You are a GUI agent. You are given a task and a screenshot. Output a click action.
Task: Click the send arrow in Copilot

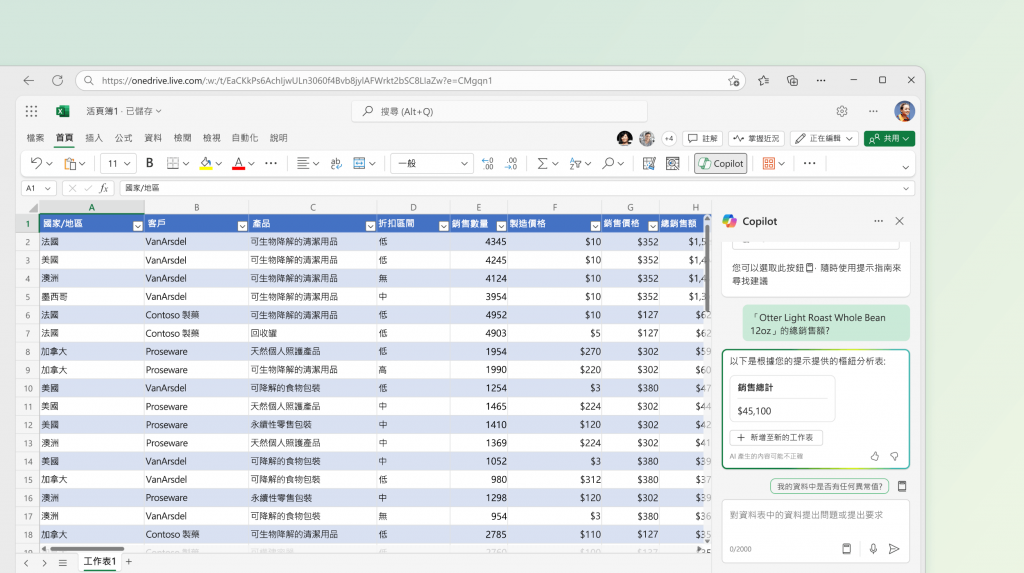(x=894, y=549)
